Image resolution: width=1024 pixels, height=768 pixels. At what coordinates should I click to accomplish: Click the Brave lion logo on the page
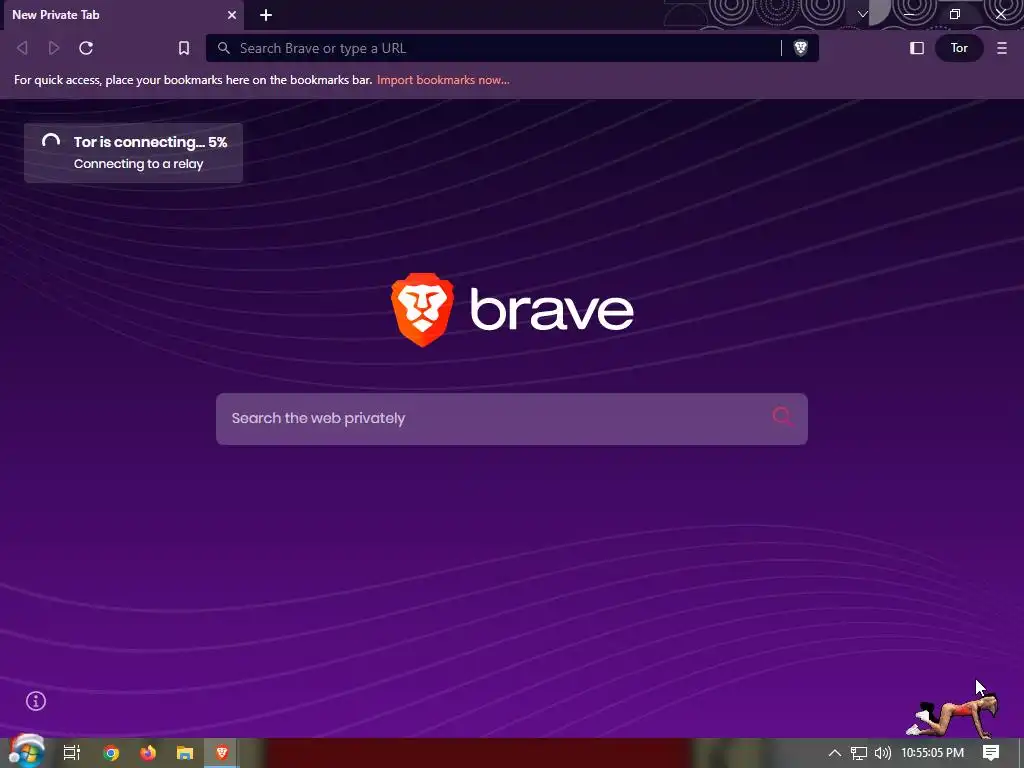tap(423, 310)
